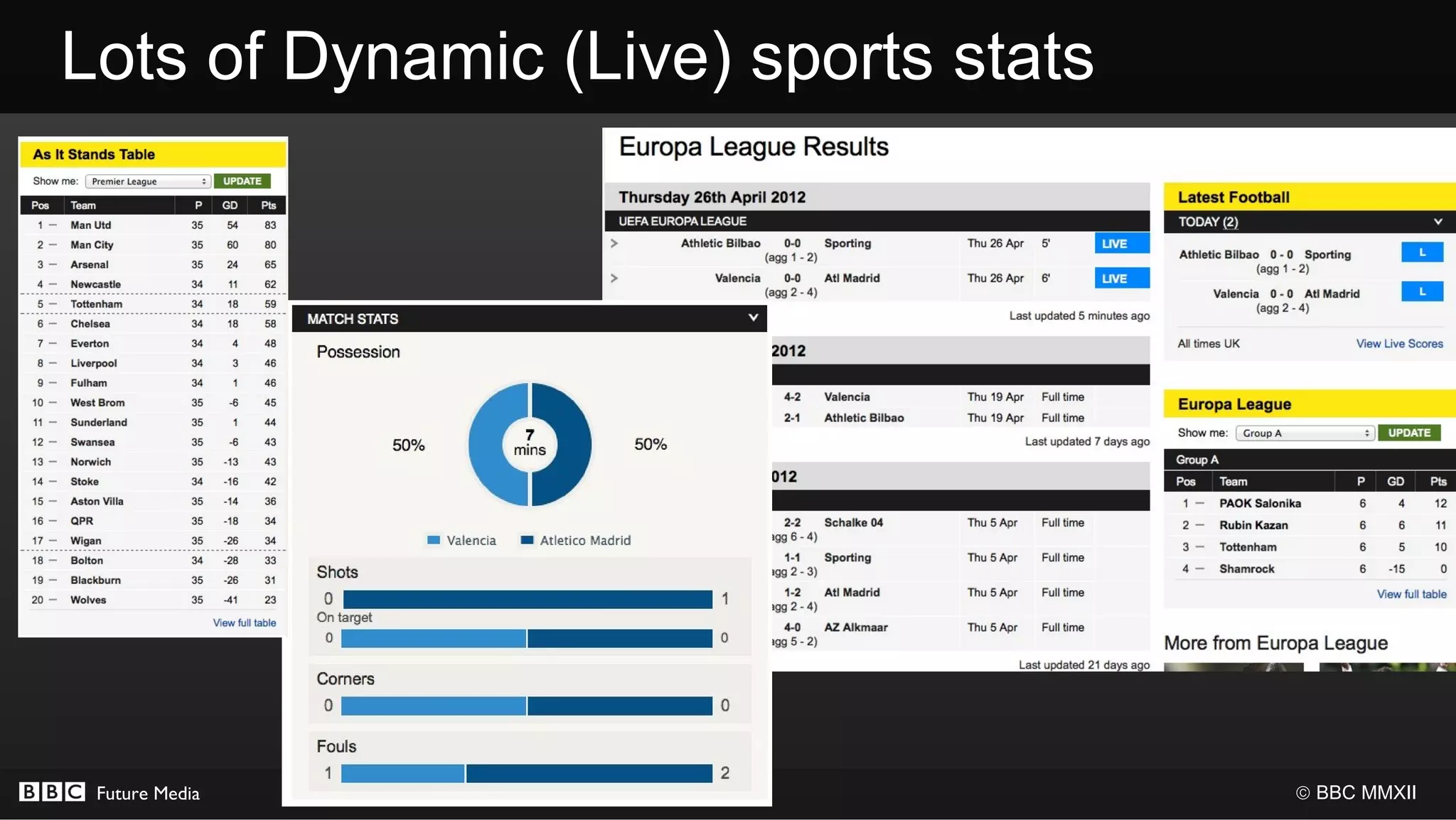Select the Everton row
Image resolution: width=1456 pixels, height=820 pixels.
[153, 343]
